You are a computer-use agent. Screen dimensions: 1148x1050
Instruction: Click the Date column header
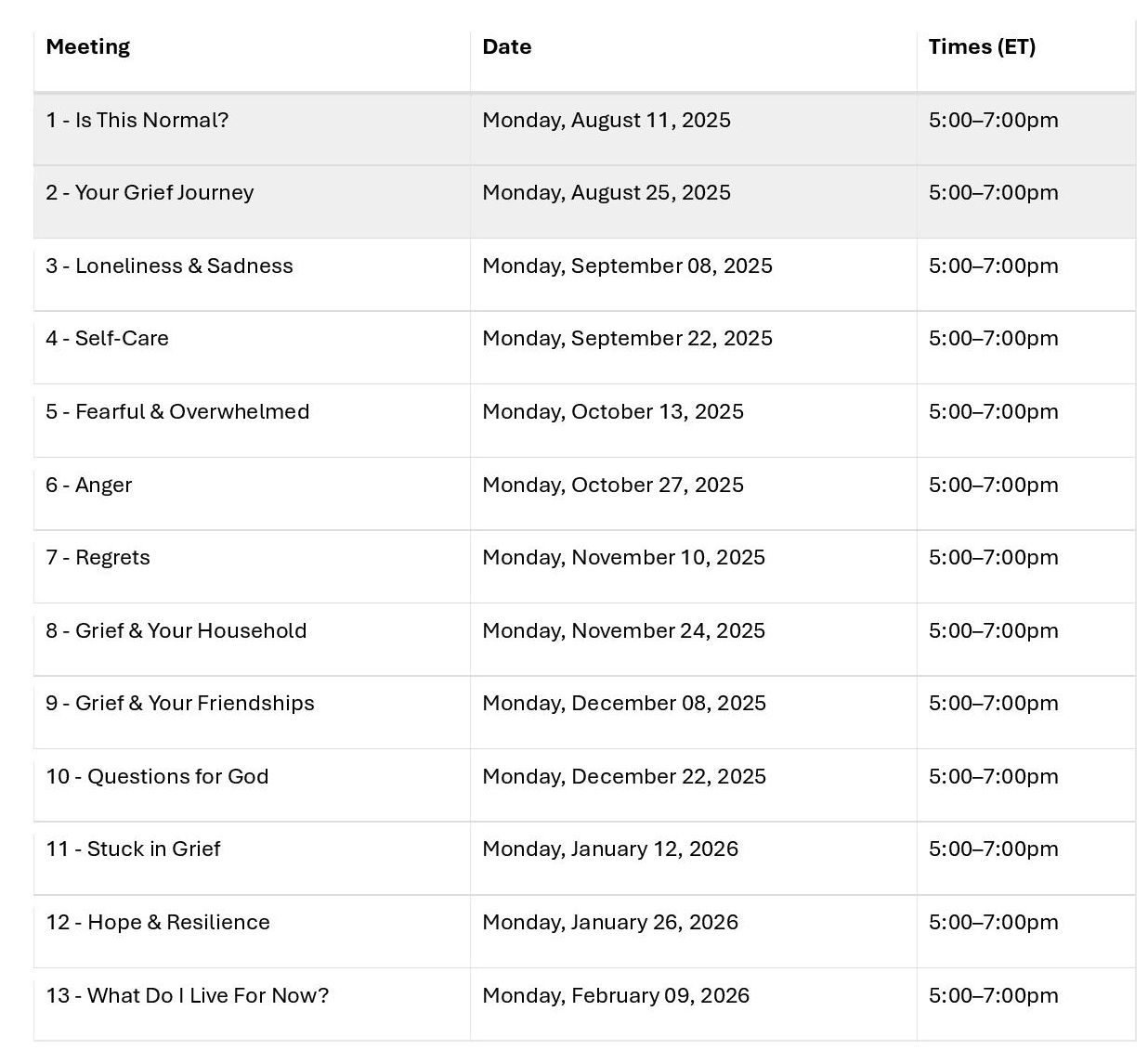coord(507,47)
